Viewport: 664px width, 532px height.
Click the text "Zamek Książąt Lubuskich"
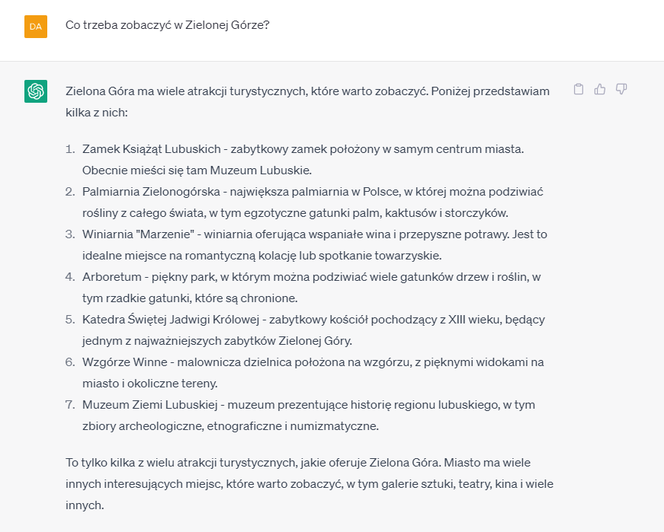point(152,149)
